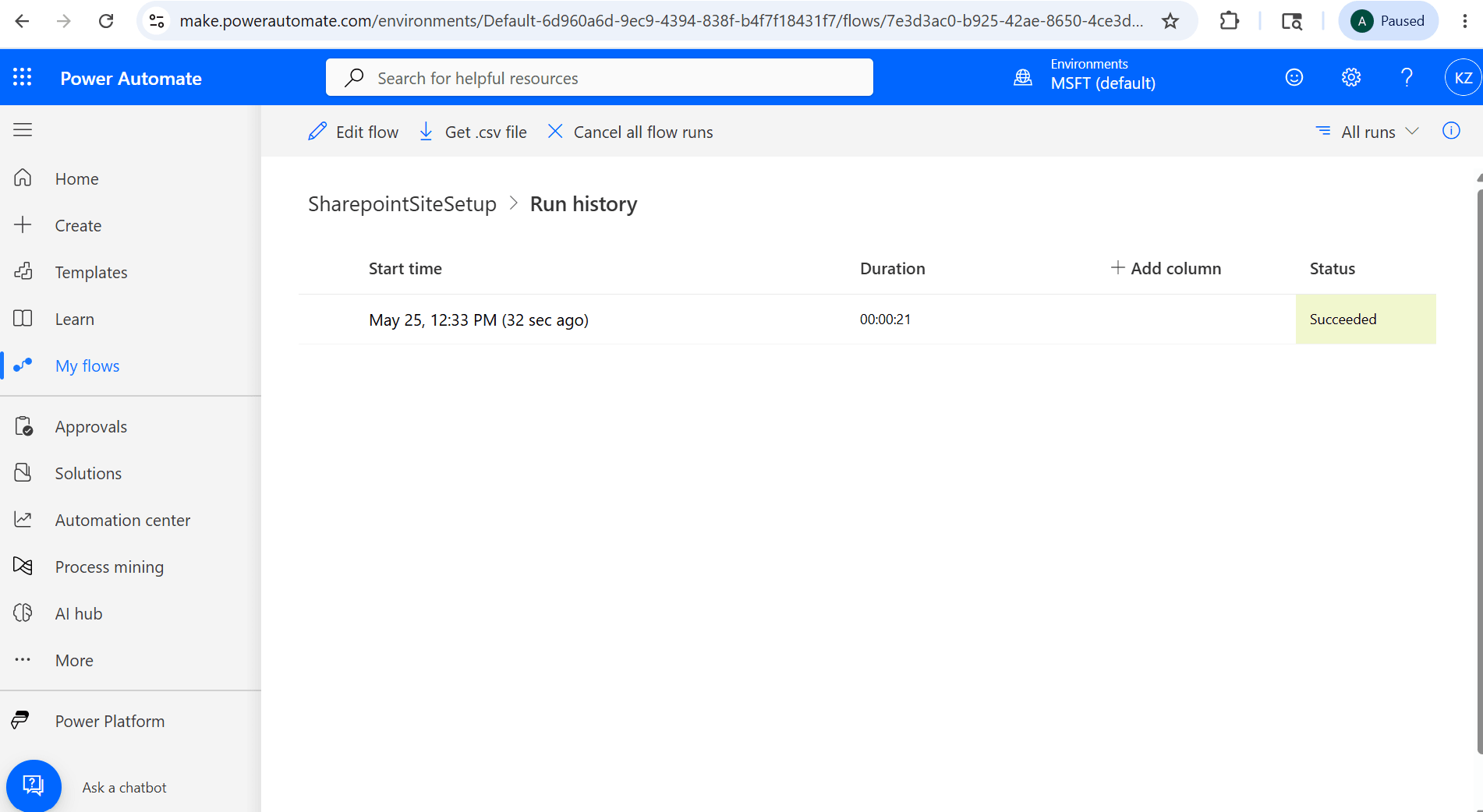Open the SharepointSiteSetup breadcrumb link
Screen dimensions: 1483x812
click(x=402, y=203)
